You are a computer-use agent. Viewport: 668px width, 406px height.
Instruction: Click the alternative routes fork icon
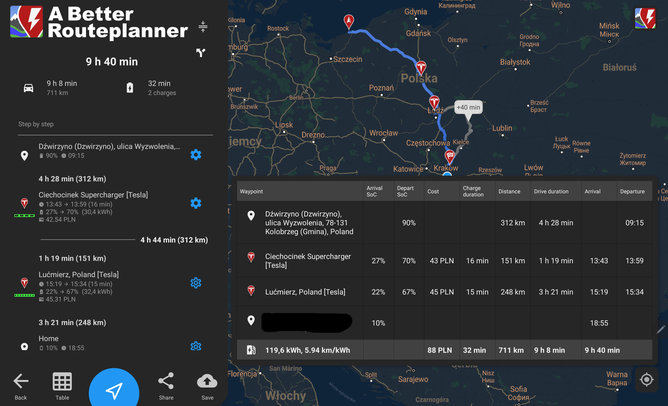pos(201,53)
